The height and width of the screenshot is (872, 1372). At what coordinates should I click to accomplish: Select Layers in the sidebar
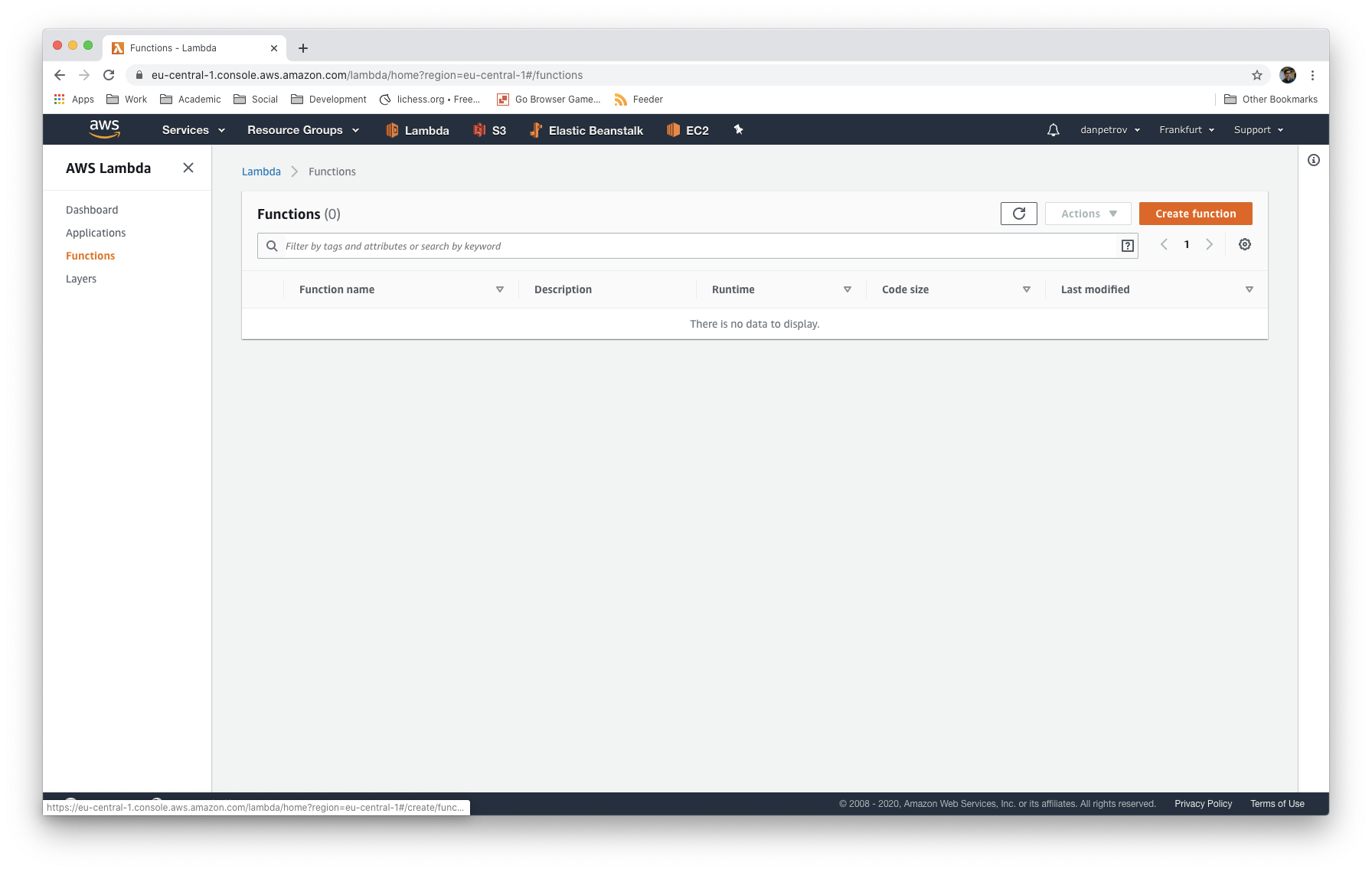tap(80, 278)
